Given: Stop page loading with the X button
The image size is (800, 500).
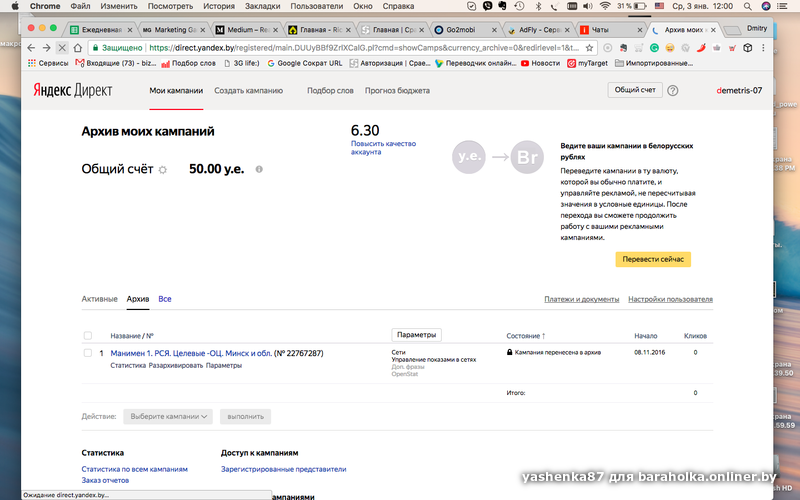Looking at the screenshot, I should pyautogui.click(x=62, y=47).
